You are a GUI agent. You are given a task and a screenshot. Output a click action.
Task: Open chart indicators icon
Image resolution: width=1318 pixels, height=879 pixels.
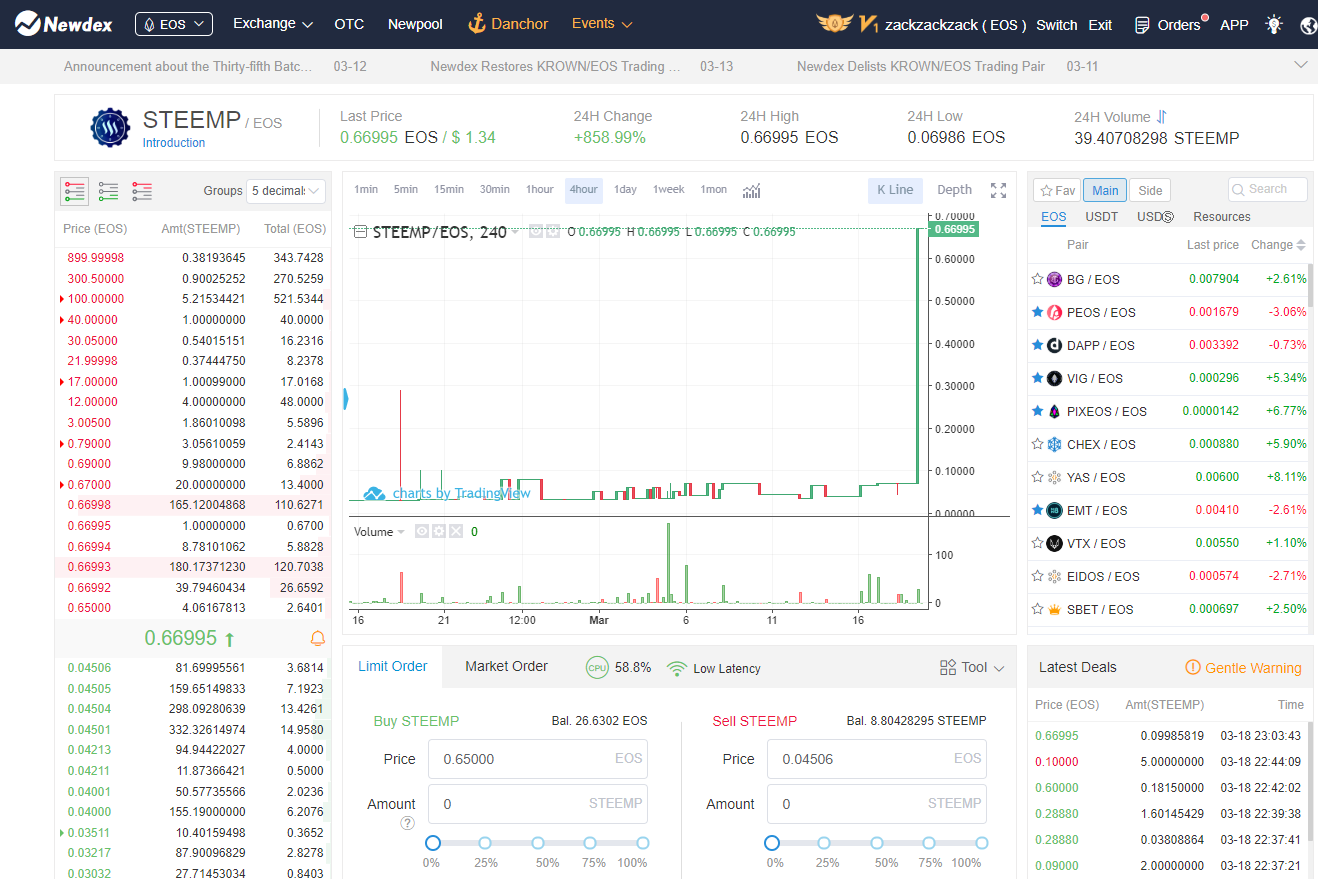[x=752, y=190]
